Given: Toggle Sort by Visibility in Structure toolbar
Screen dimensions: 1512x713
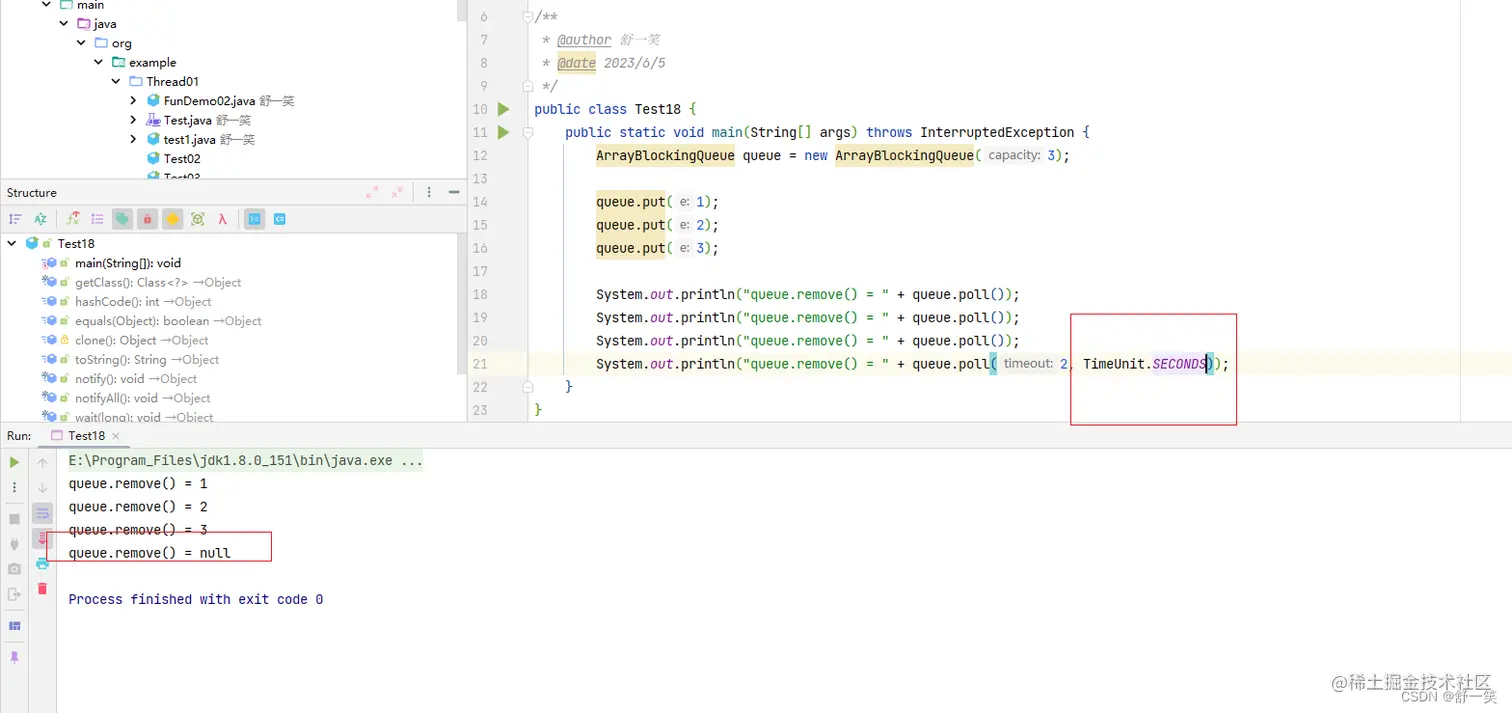Looking at the screenshot, I should pos(15,219).
